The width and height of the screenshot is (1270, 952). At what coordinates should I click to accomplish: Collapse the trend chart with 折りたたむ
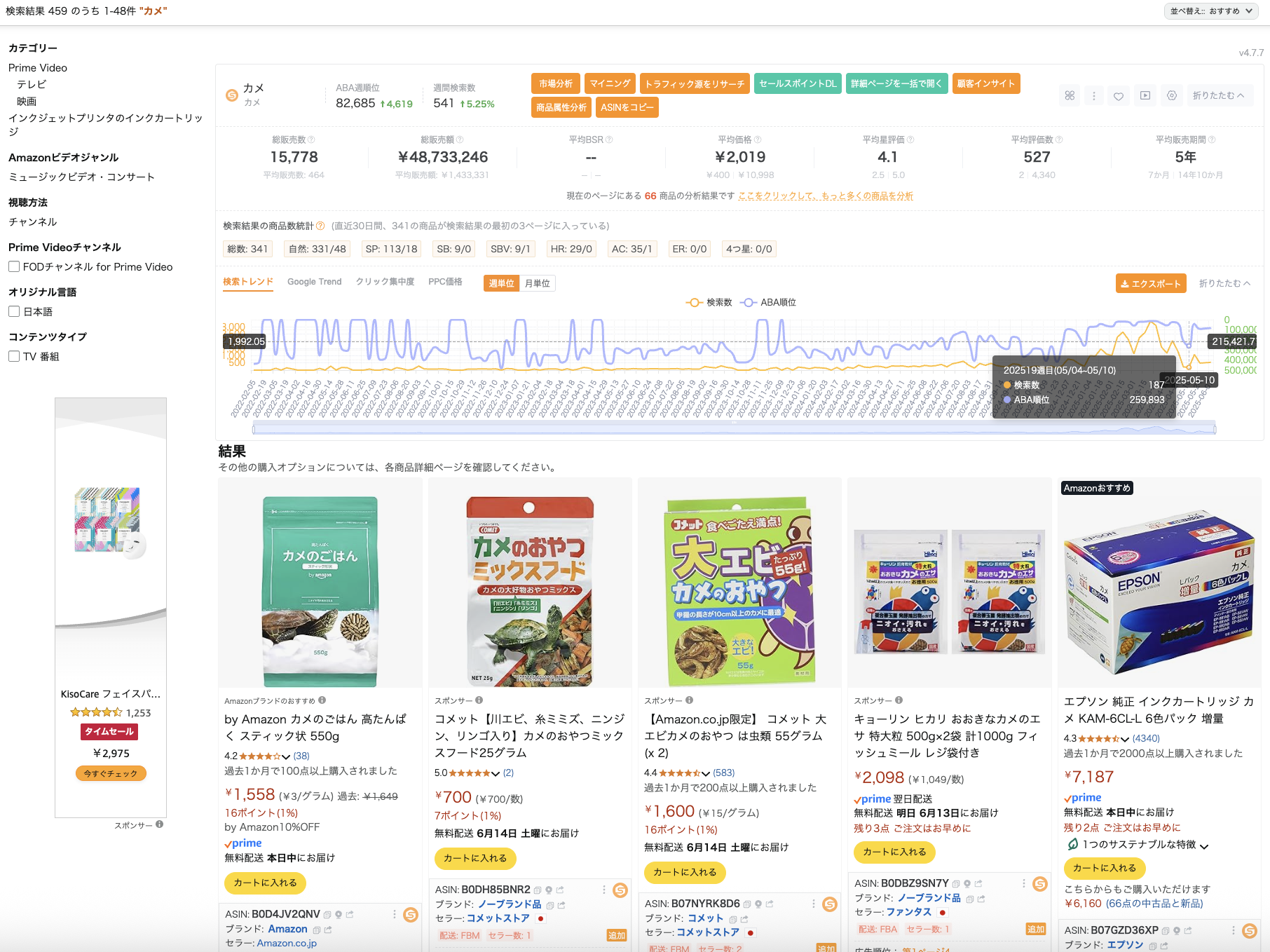(1224, 283)
